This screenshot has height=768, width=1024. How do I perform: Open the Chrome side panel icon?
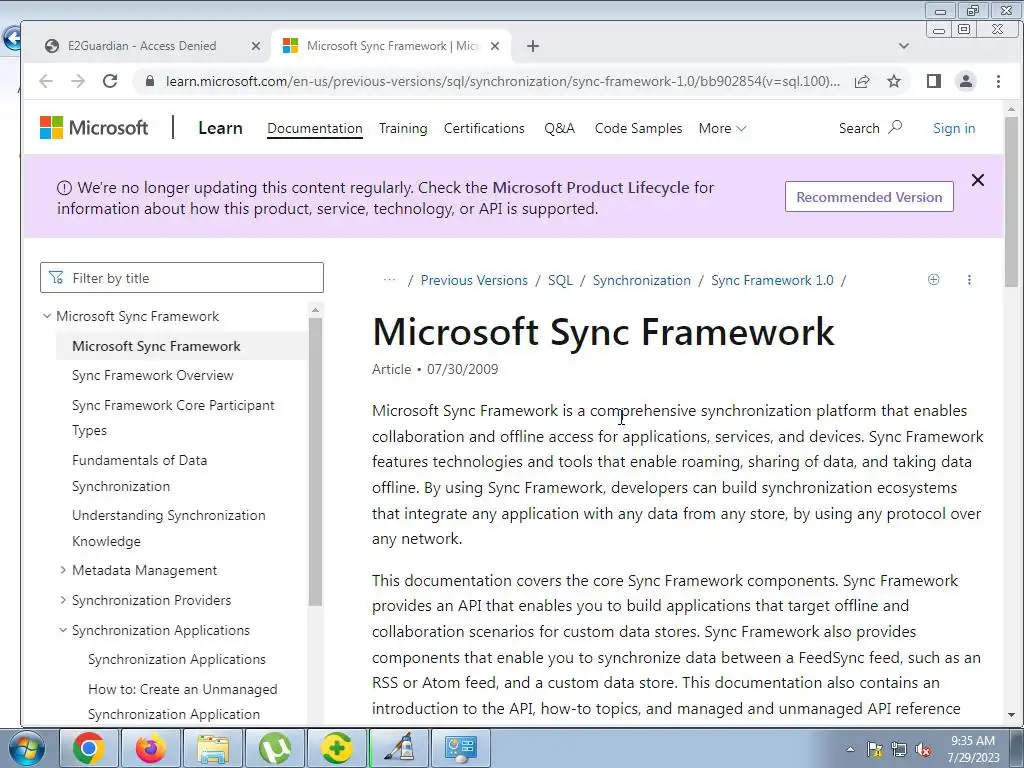coord(934,81)
